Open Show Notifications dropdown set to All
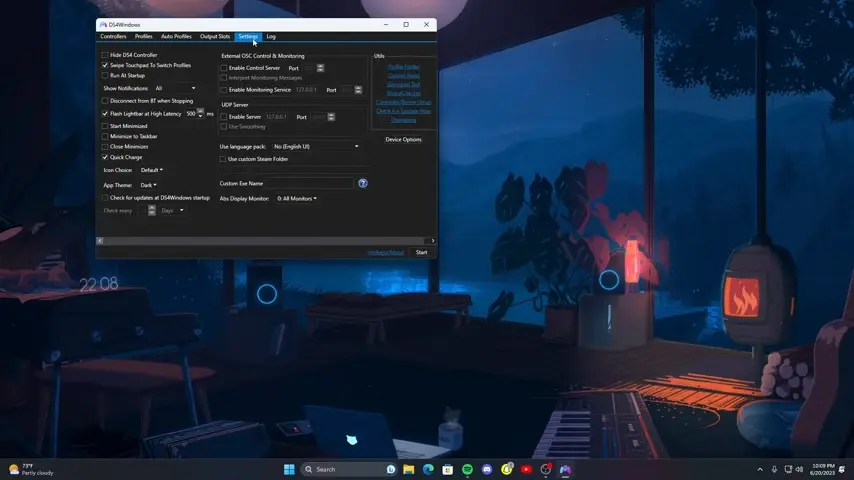This screenshot has width=854, height=480. click(x=175, y=88)
